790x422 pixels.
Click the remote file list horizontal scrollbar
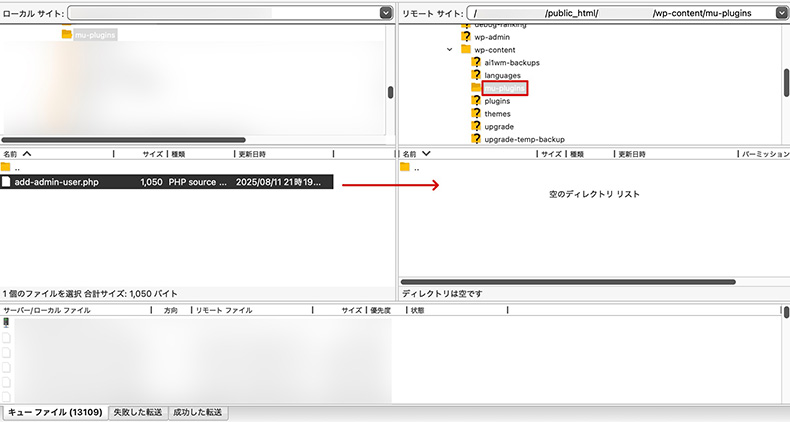coord(568,282)
